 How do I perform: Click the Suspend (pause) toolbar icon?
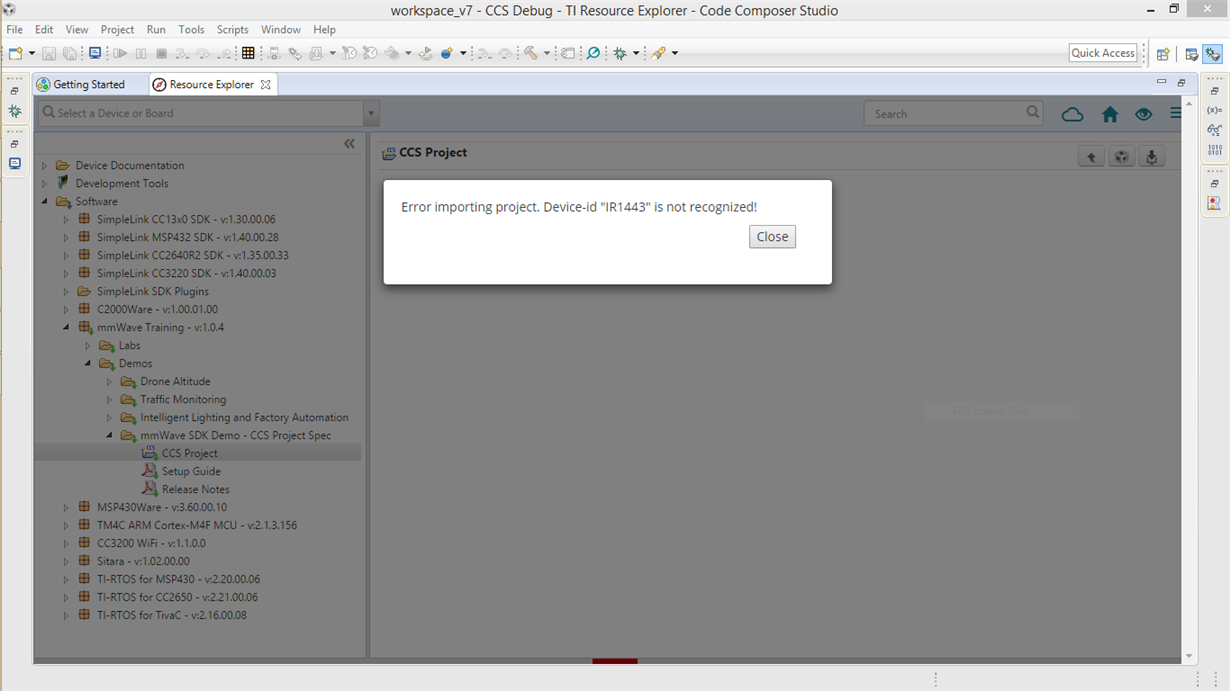pos(141,53)
